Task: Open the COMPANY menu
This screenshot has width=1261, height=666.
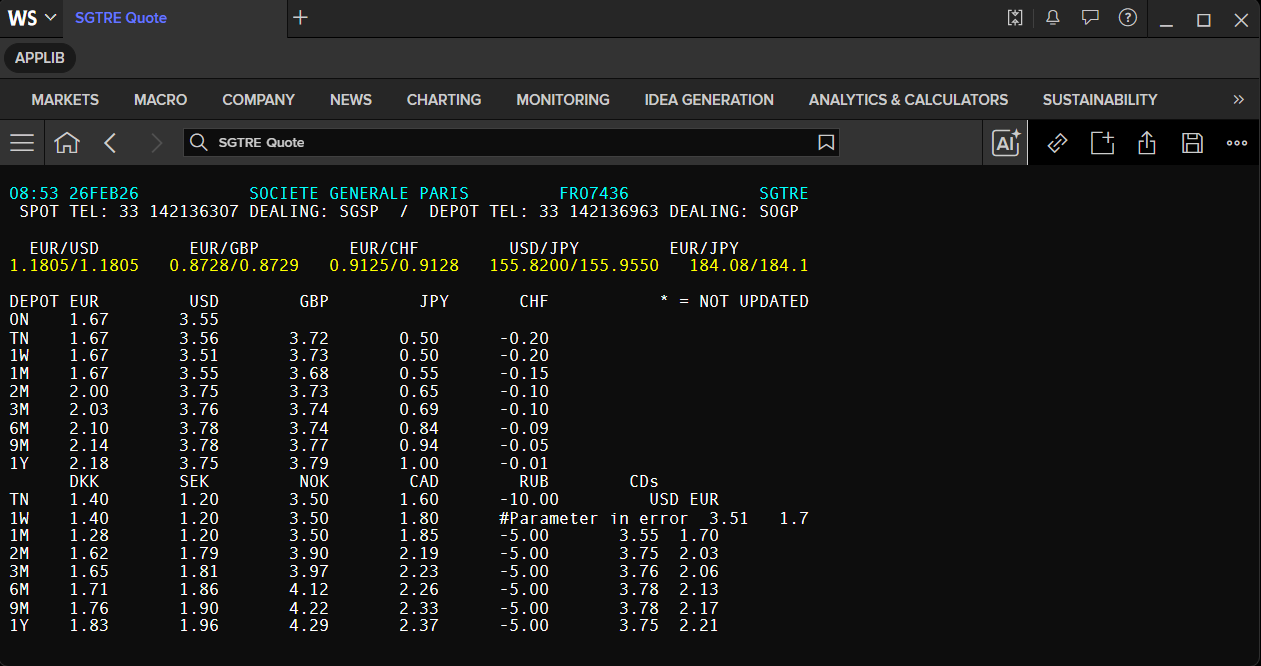Action: [258, 100]
